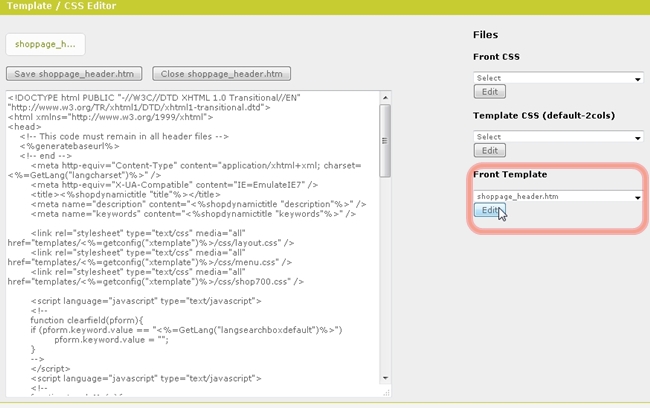This screenshot has height=408, width=650.
Task: Click the <head> tag line
Action: pos(24,127)
